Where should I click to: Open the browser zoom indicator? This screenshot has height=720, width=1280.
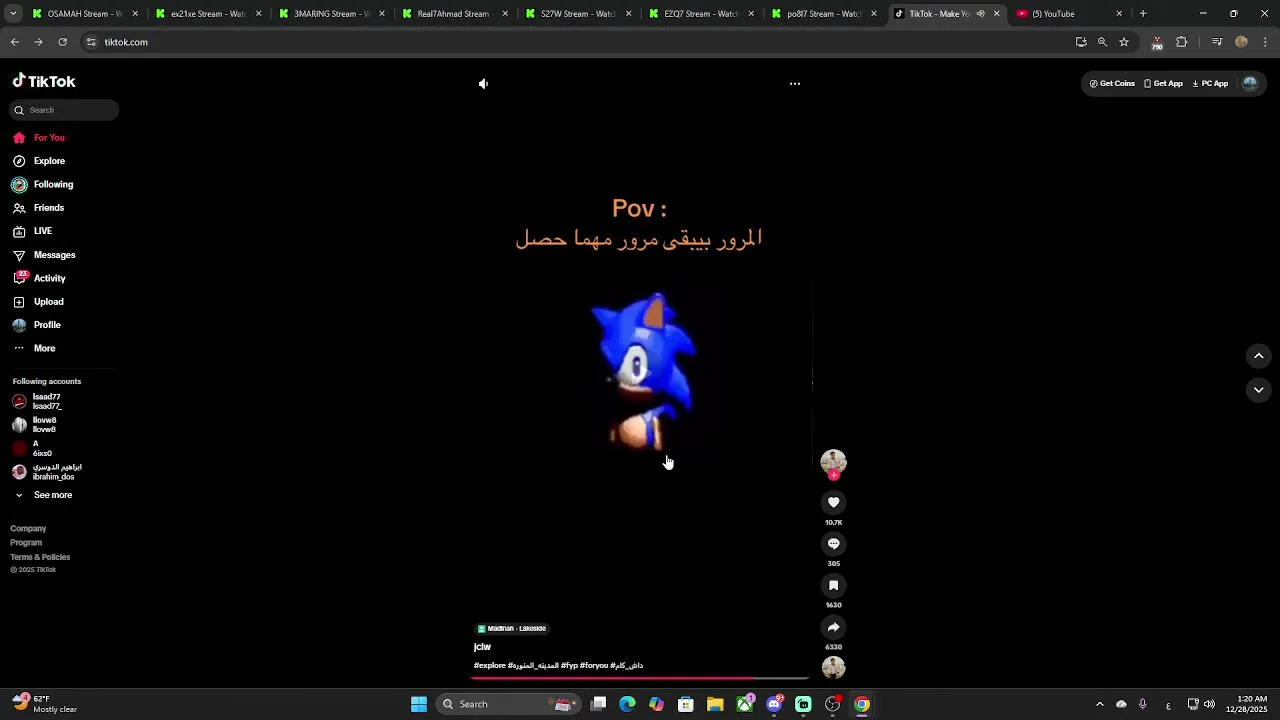[1102, 42]
